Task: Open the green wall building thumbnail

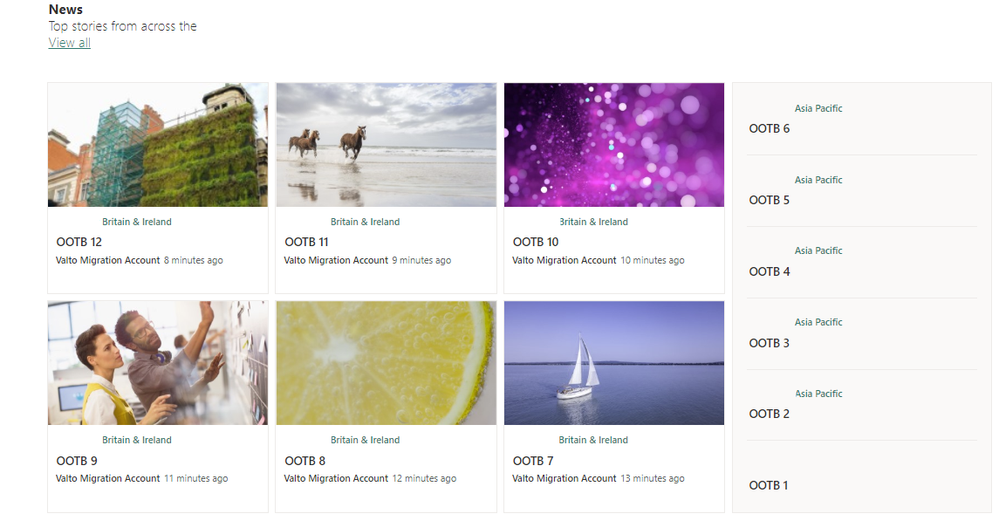Action: click(158, 145)
